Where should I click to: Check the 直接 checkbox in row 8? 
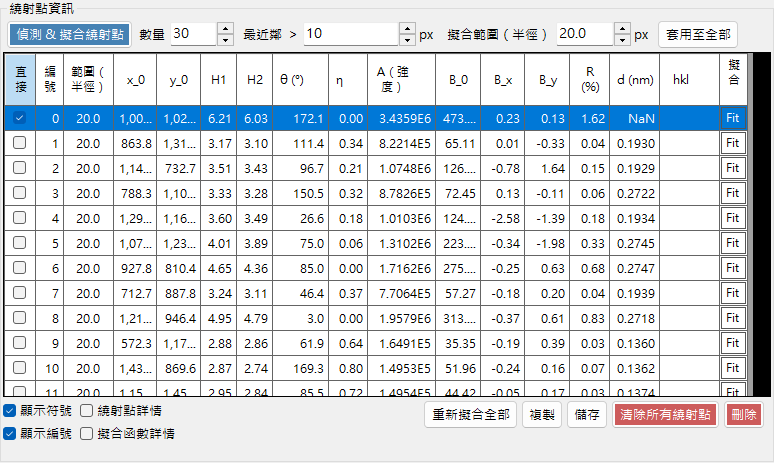tap(19, 317)
